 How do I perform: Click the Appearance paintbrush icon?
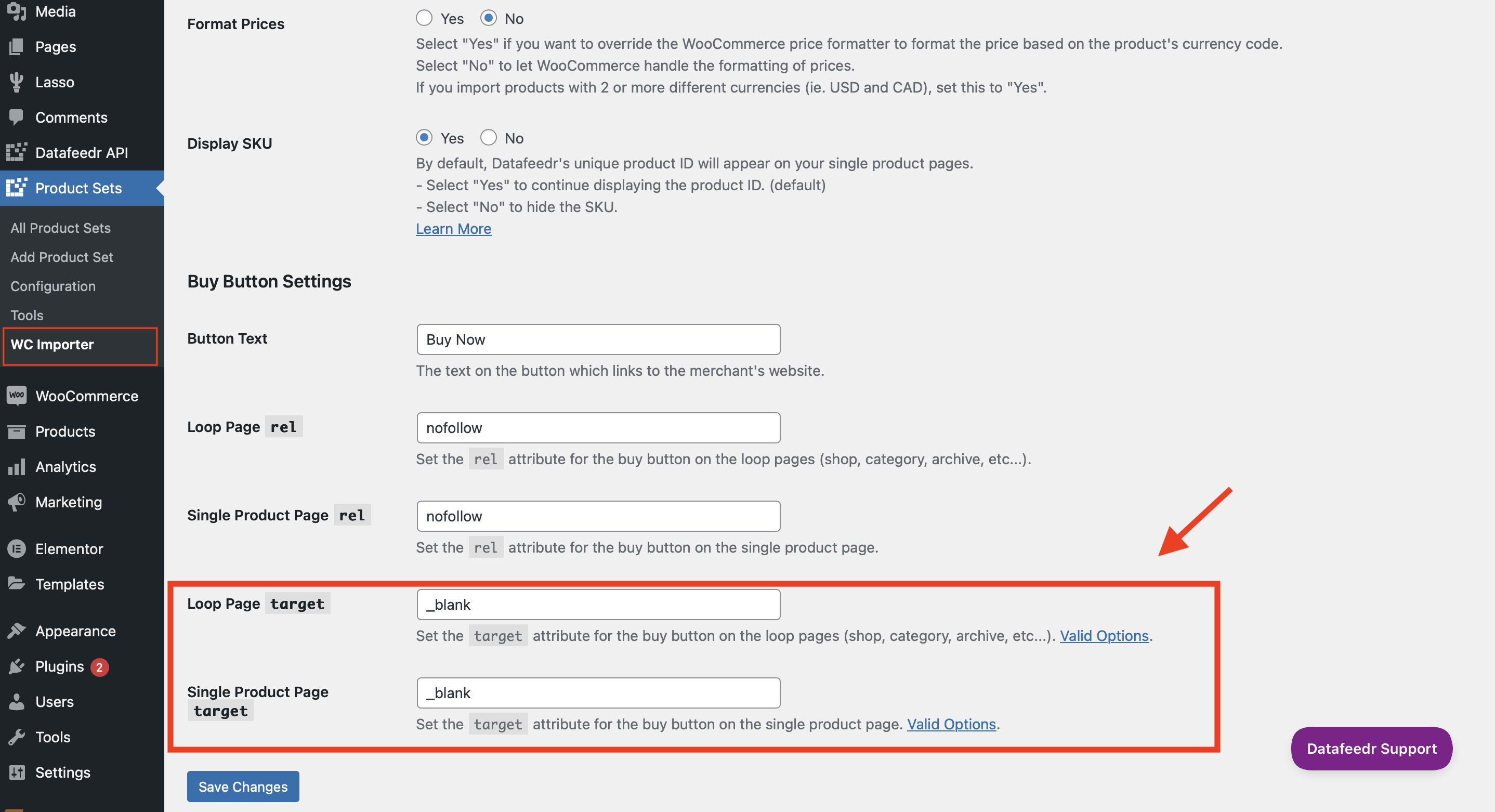point(17,631)
